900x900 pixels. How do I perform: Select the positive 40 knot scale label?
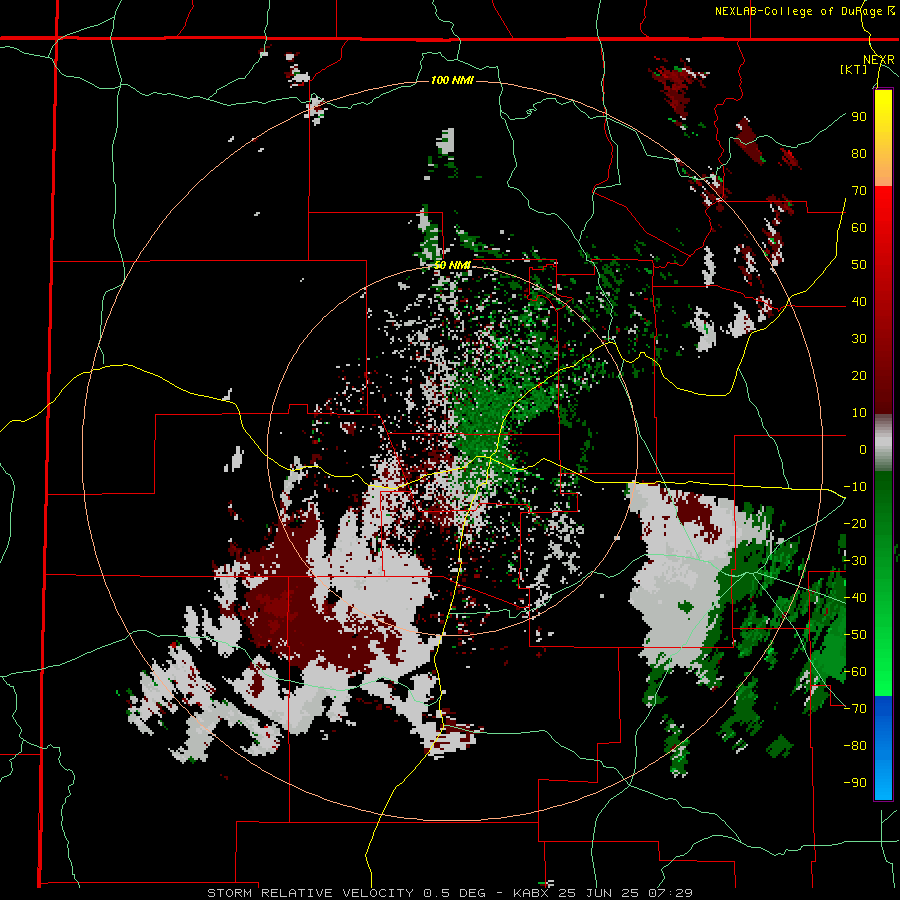click(x=859, y=301)
